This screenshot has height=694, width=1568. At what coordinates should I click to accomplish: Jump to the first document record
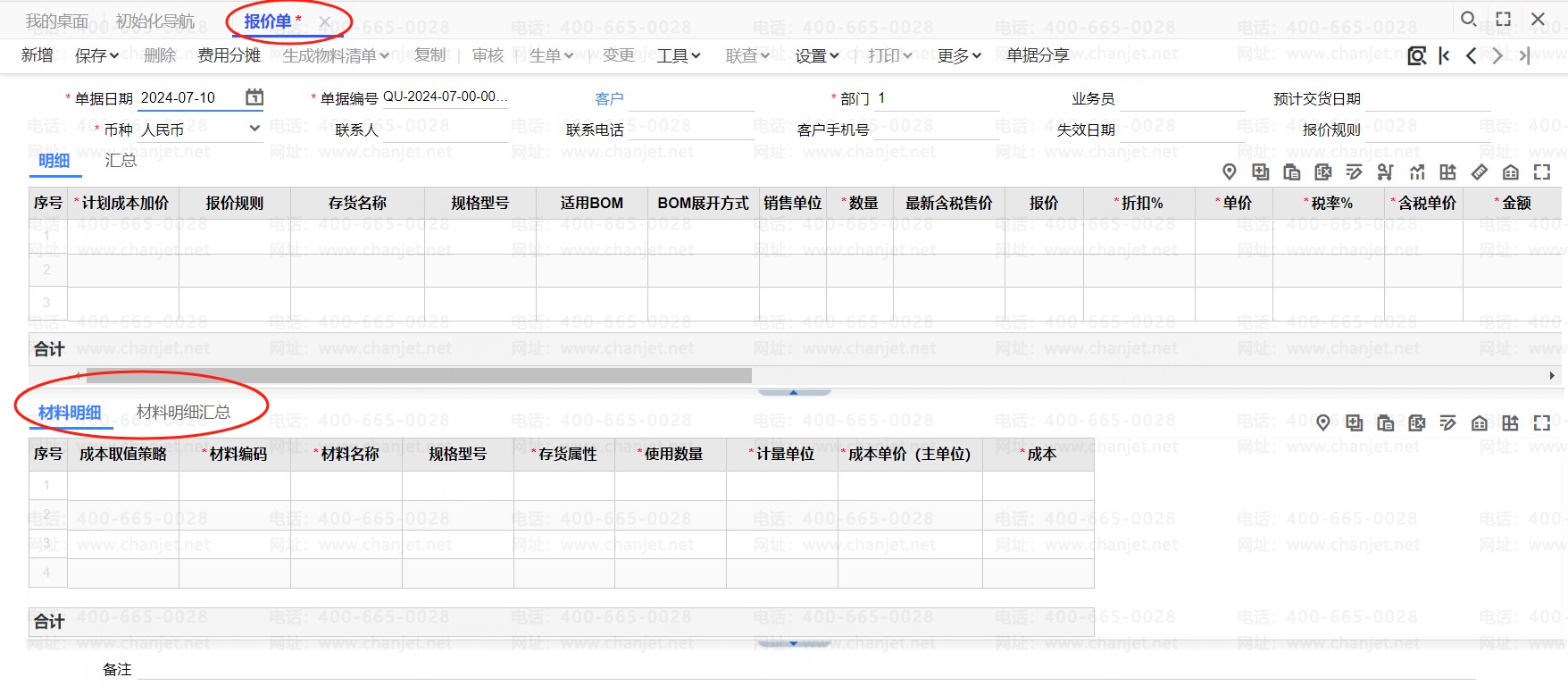point(1445,56)
